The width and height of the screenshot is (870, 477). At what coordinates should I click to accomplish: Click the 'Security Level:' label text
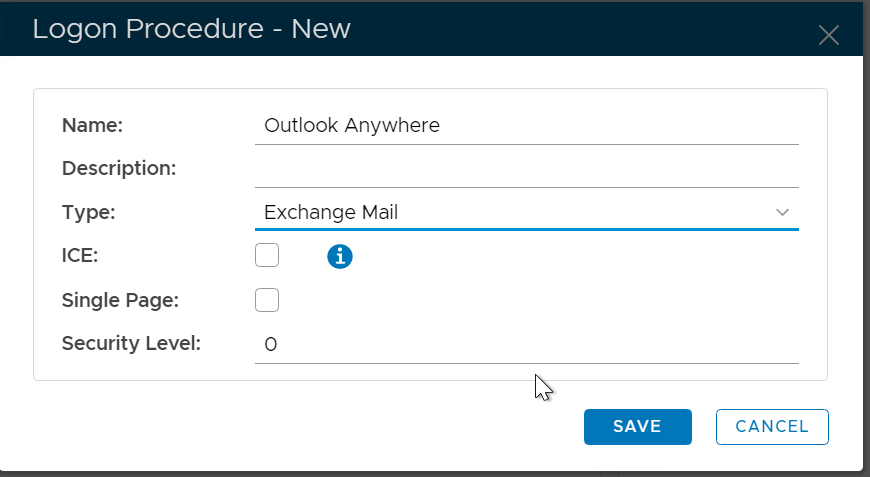pos(131,343)
